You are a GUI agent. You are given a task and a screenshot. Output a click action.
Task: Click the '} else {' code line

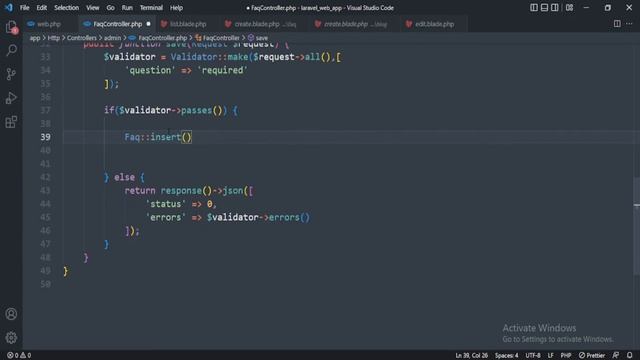(124, 177)
